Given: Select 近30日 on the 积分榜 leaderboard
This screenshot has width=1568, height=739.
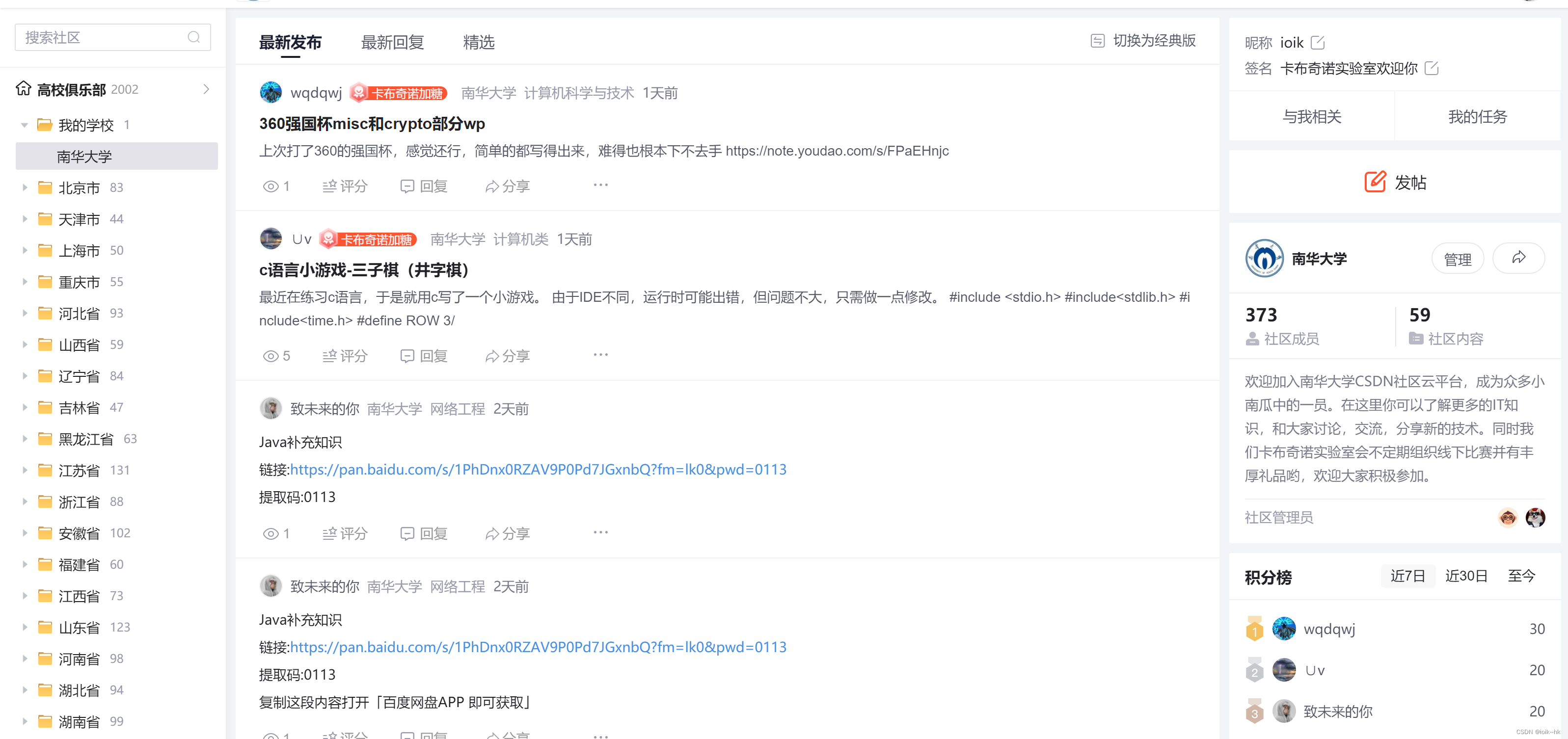Looking at the screenshot, I should [x=1466, y=576].
